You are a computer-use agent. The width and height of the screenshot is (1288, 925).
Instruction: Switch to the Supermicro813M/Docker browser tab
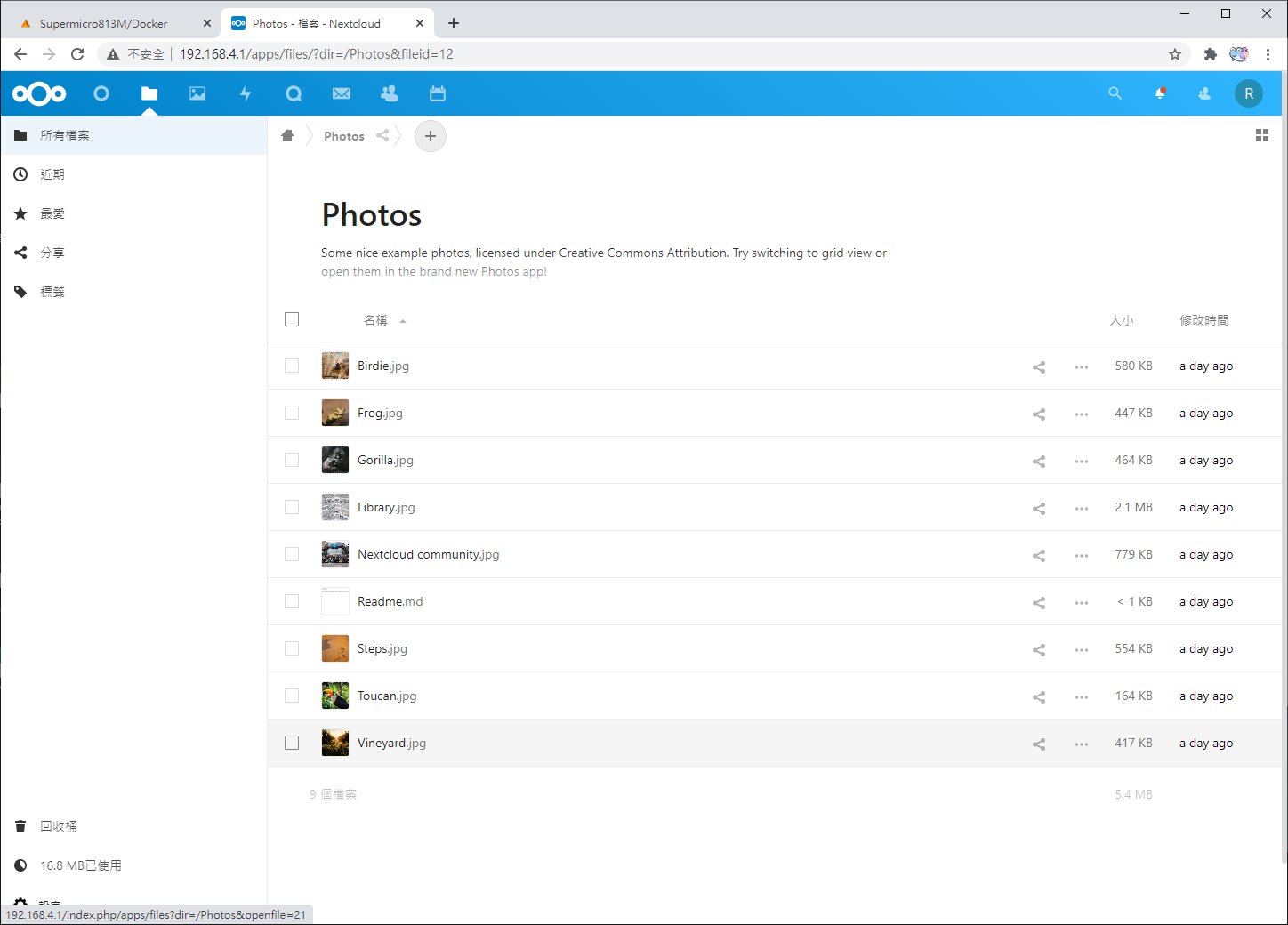[x=104, y=24]
